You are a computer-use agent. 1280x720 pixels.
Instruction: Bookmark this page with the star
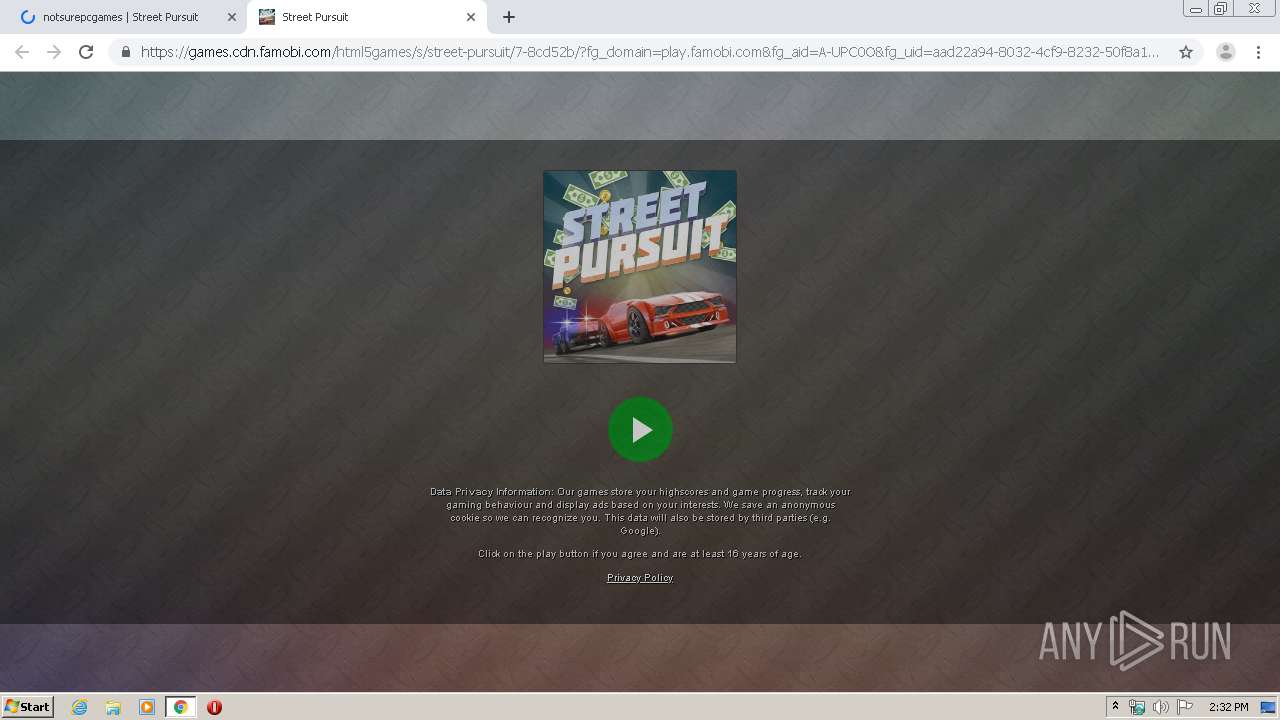tap(1186, 52)
